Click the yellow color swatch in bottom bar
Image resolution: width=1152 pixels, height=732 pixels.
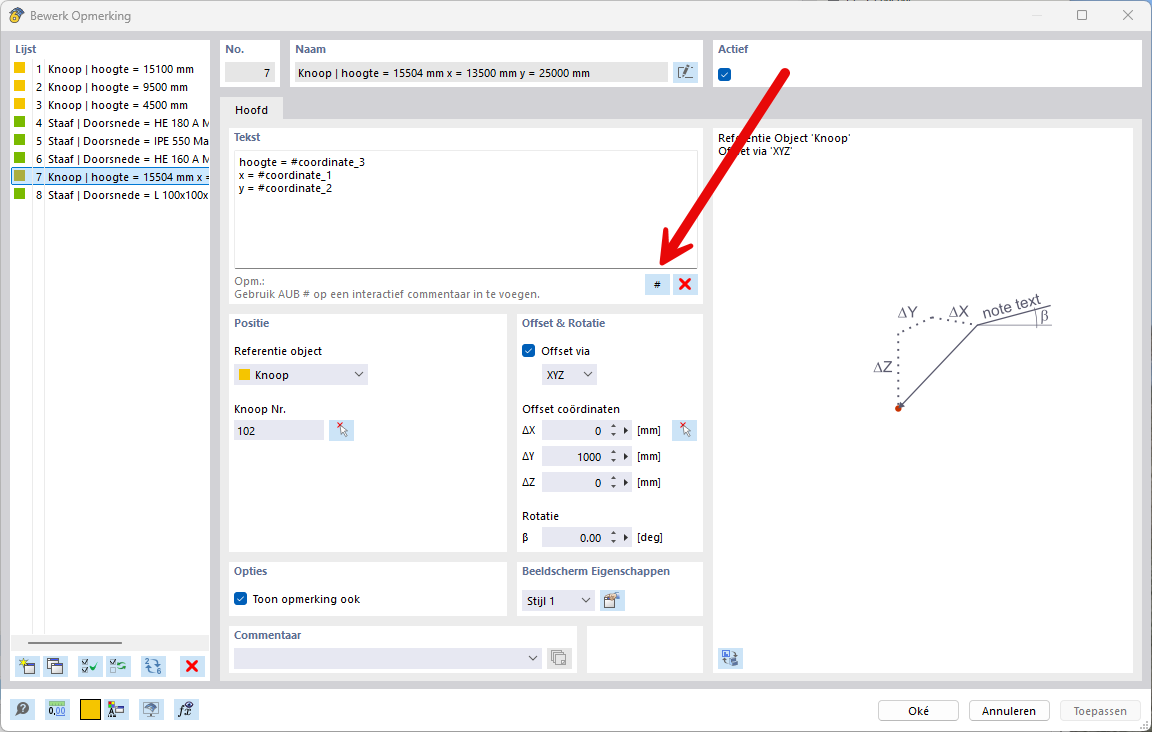90,710
